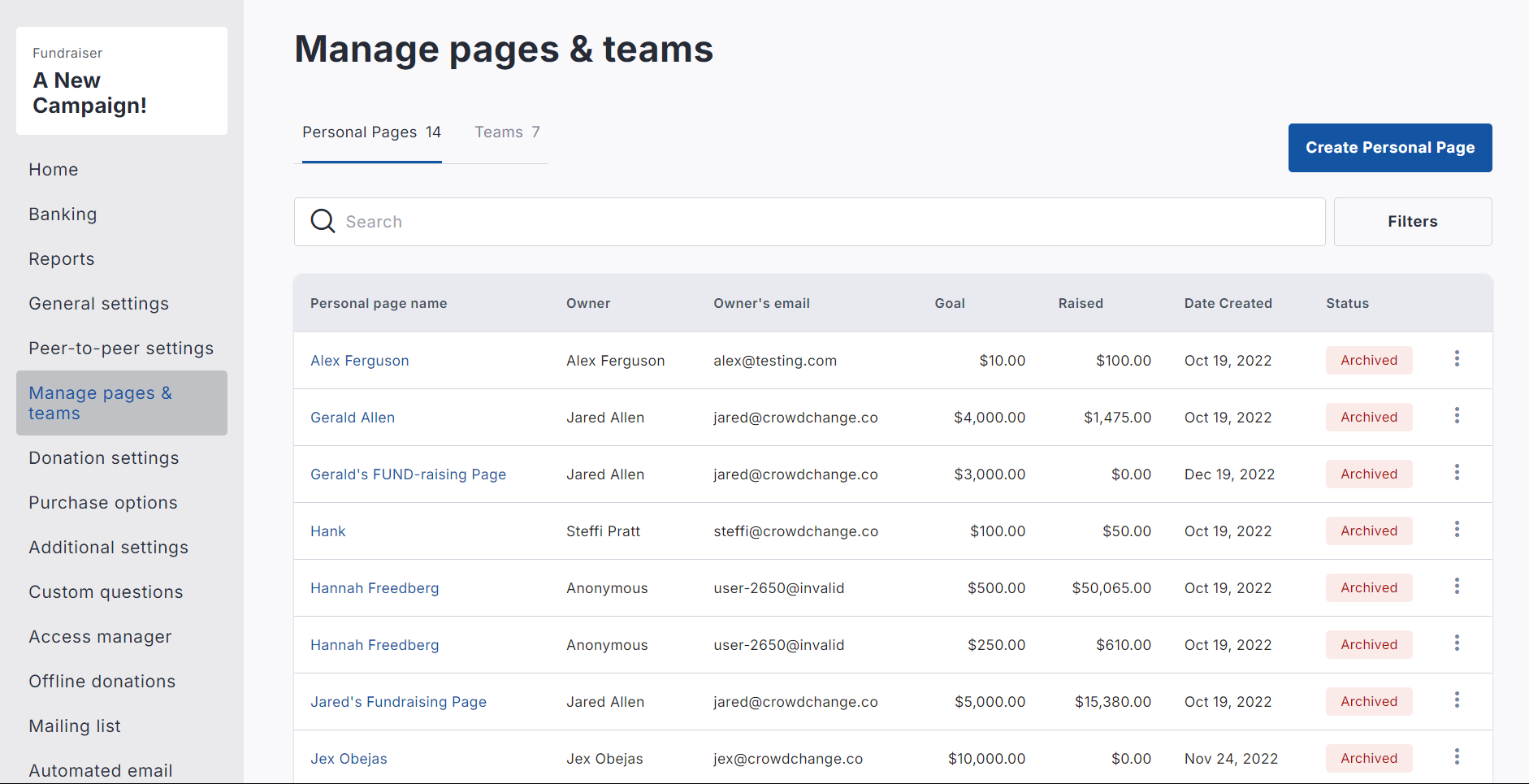Open row options for Gerald's FUND-raising Page
The height and width of the screenshot is (784, 1529).
pos(1457,473)
